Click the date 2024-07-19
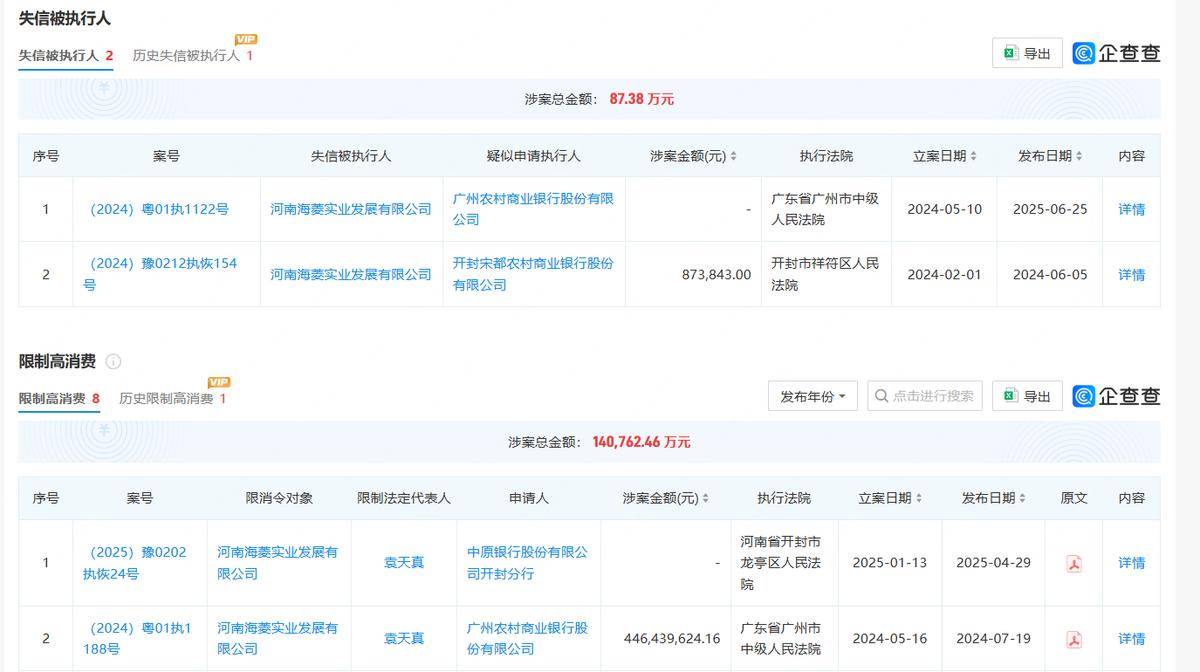The height and width of the screenshot is (672, 1200). click(x=993, y=639)
